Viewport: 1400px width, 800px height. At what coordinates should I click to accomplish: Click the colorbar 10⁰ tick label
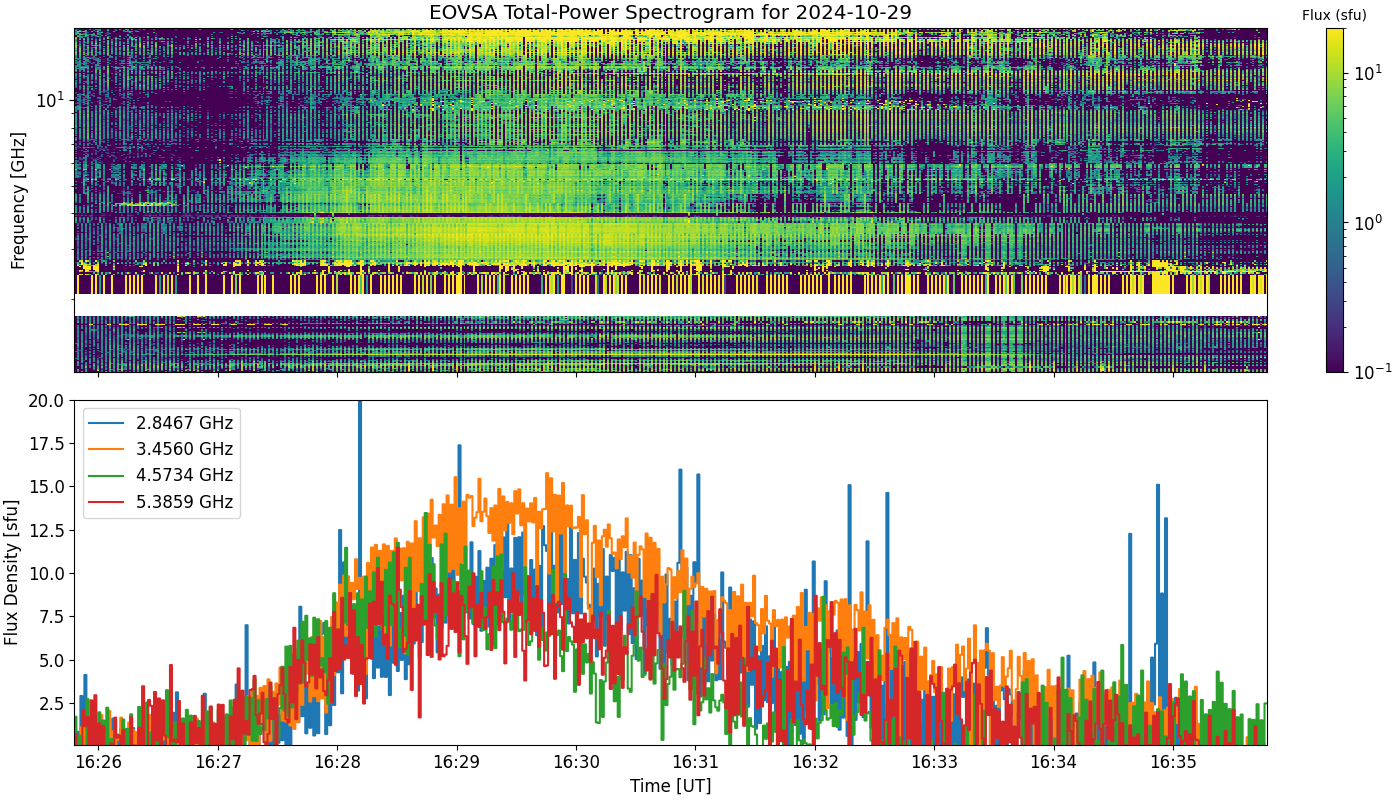(x=1367, y=222)
